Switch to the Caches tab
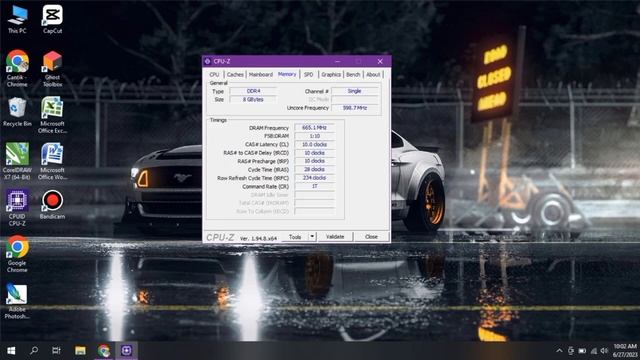 click(235, 75)
